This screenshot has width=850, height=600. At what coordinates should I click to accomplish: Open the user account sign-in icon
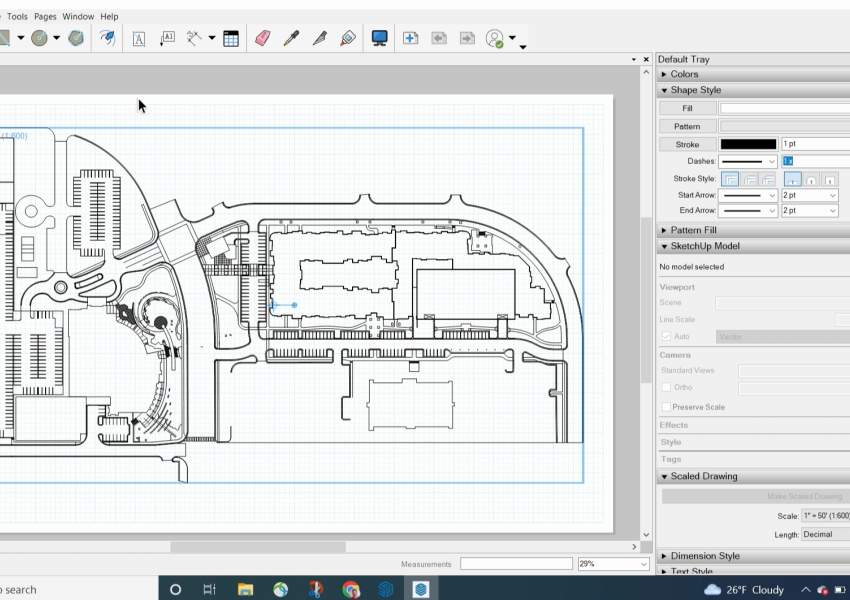click(x=494, y=38)
